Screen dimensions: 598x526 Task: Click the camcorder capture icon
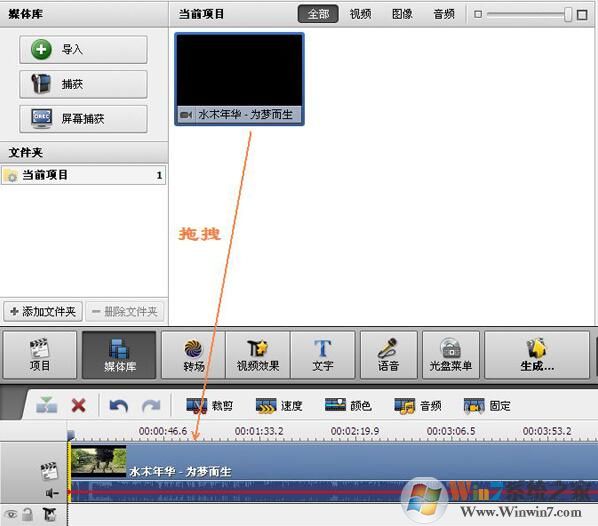[41, 84]
